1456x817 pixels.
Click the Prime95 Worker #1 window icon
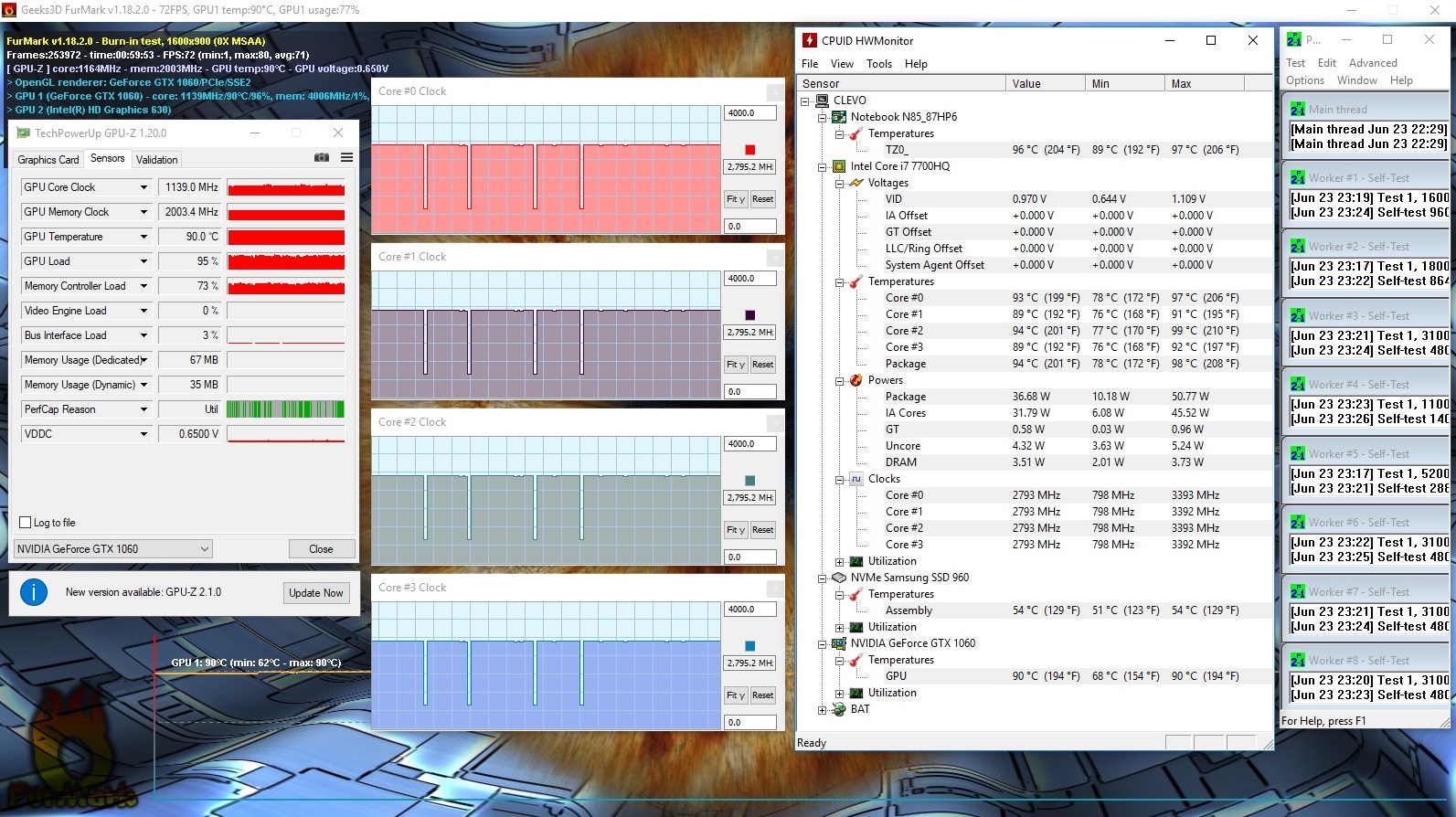pos(1297,177)
